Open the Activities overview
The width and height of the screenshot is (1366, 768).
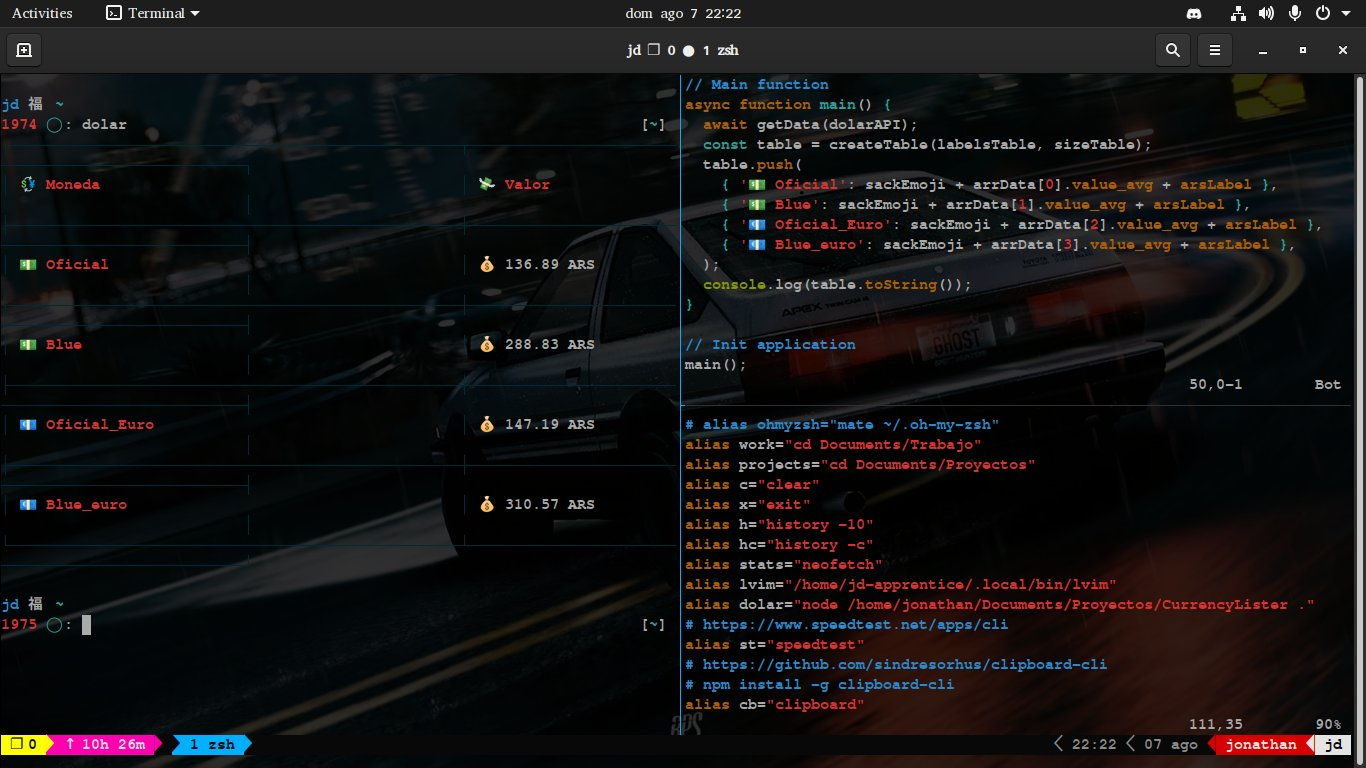pyautogui.click(x=42, y=13)
